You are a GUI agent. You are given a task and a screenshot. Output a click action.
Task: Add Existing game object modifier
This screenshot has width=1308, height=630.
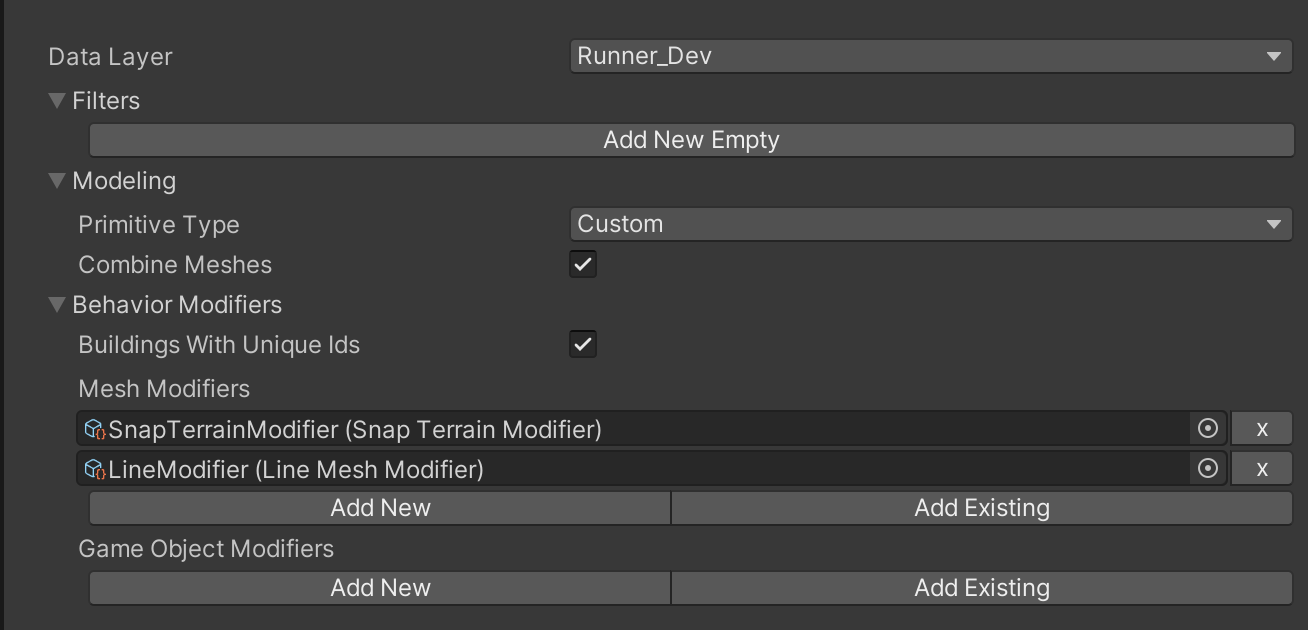click(x=982, y=588)
